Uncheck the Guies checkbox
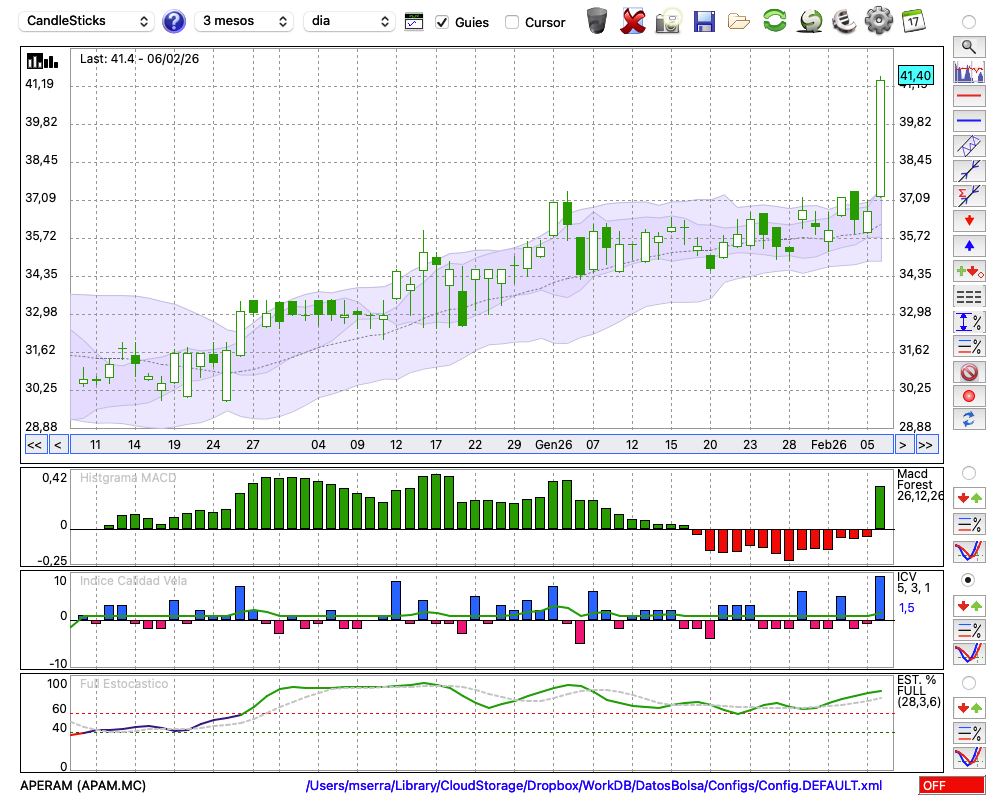Viewport: 1000px width, 800px height. click(442, 22)
